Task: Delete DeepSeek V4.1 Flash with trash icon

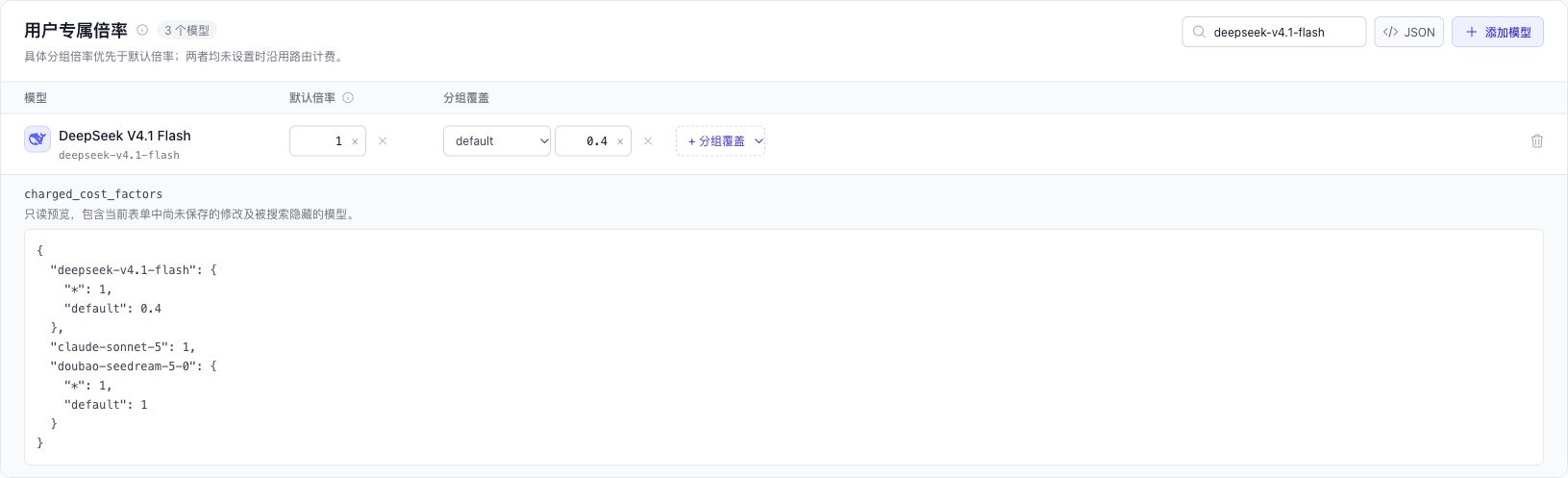Action: pos(1537,140)
